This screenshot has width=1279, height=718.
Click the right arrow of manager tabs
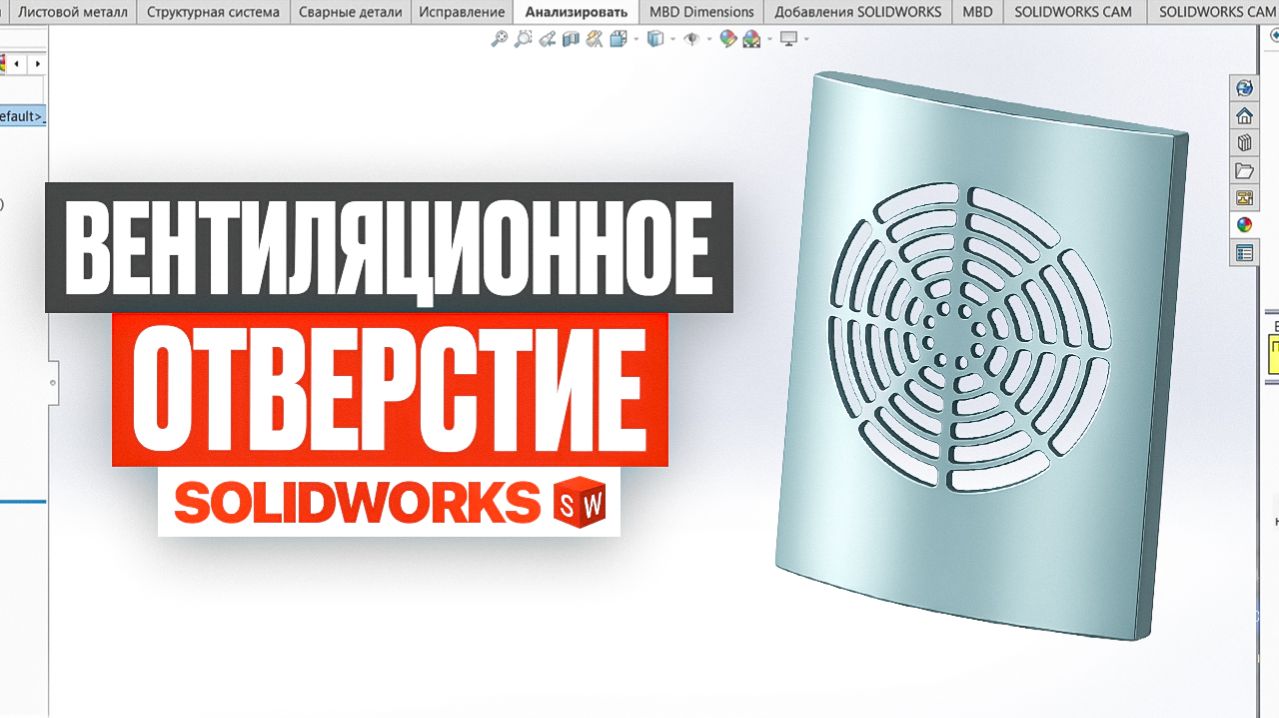coord(38,64)
